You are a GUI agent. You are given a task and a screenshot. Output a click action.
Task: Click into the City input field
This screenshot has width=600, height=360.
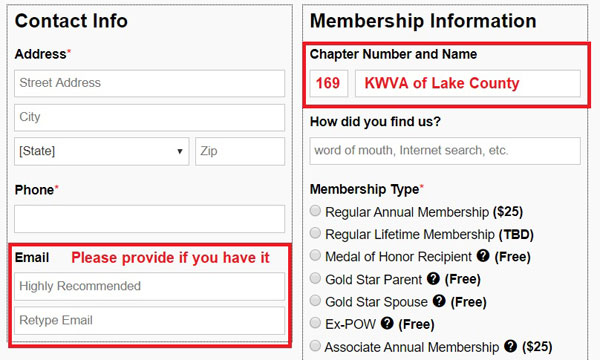tap(150, 117)
